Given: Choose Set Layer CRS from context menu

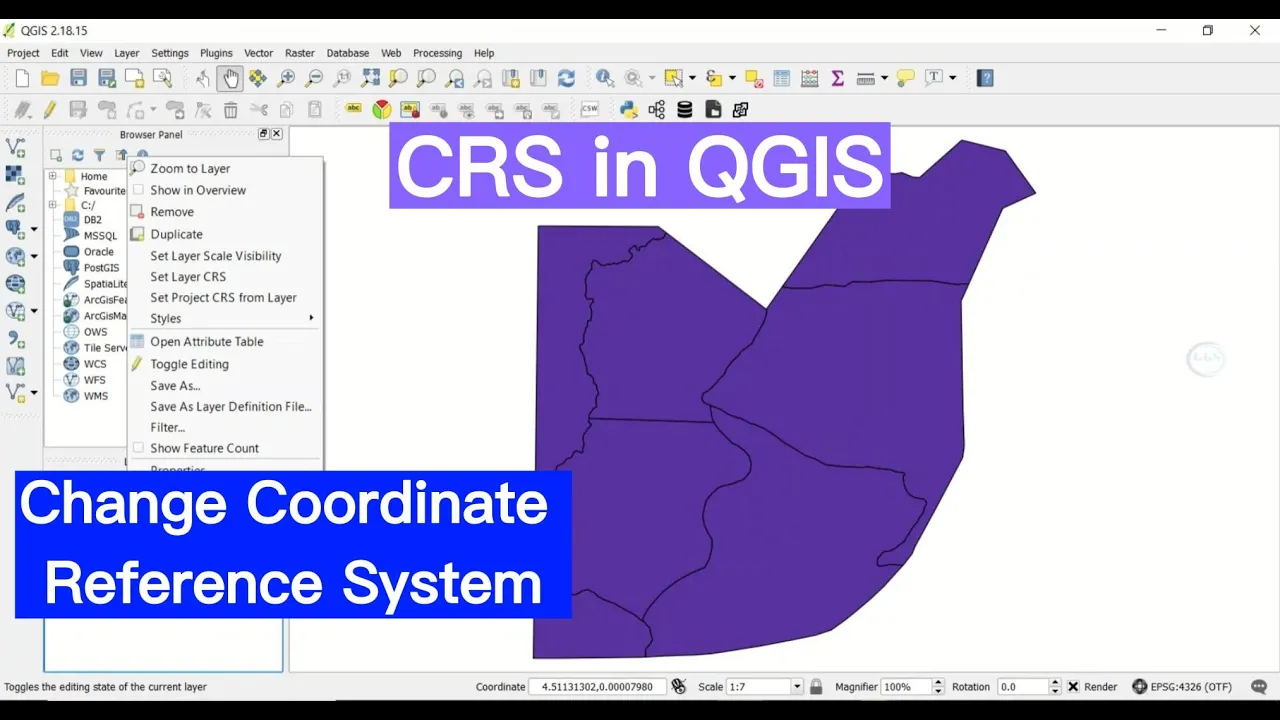Looking at the screenshot, I should click(188, 276).
